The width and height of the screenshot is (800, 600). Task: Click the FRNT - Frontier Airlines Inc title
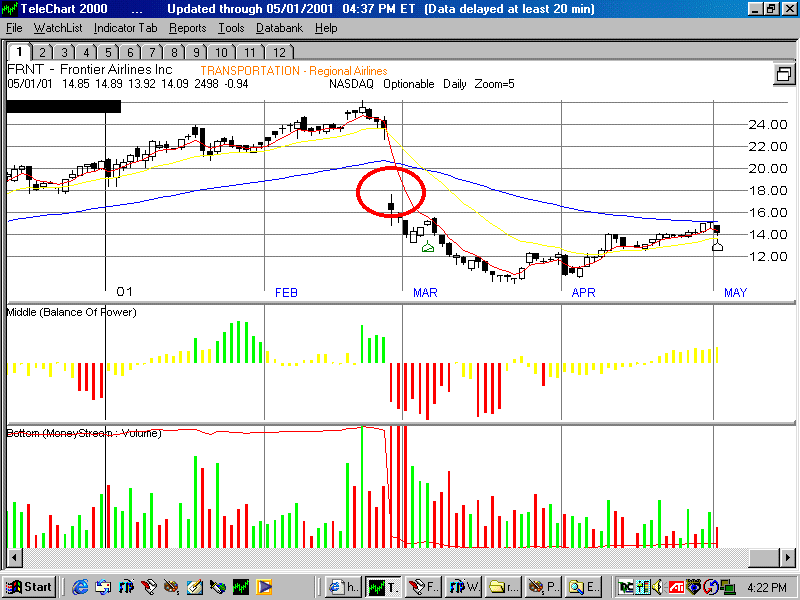90,69
